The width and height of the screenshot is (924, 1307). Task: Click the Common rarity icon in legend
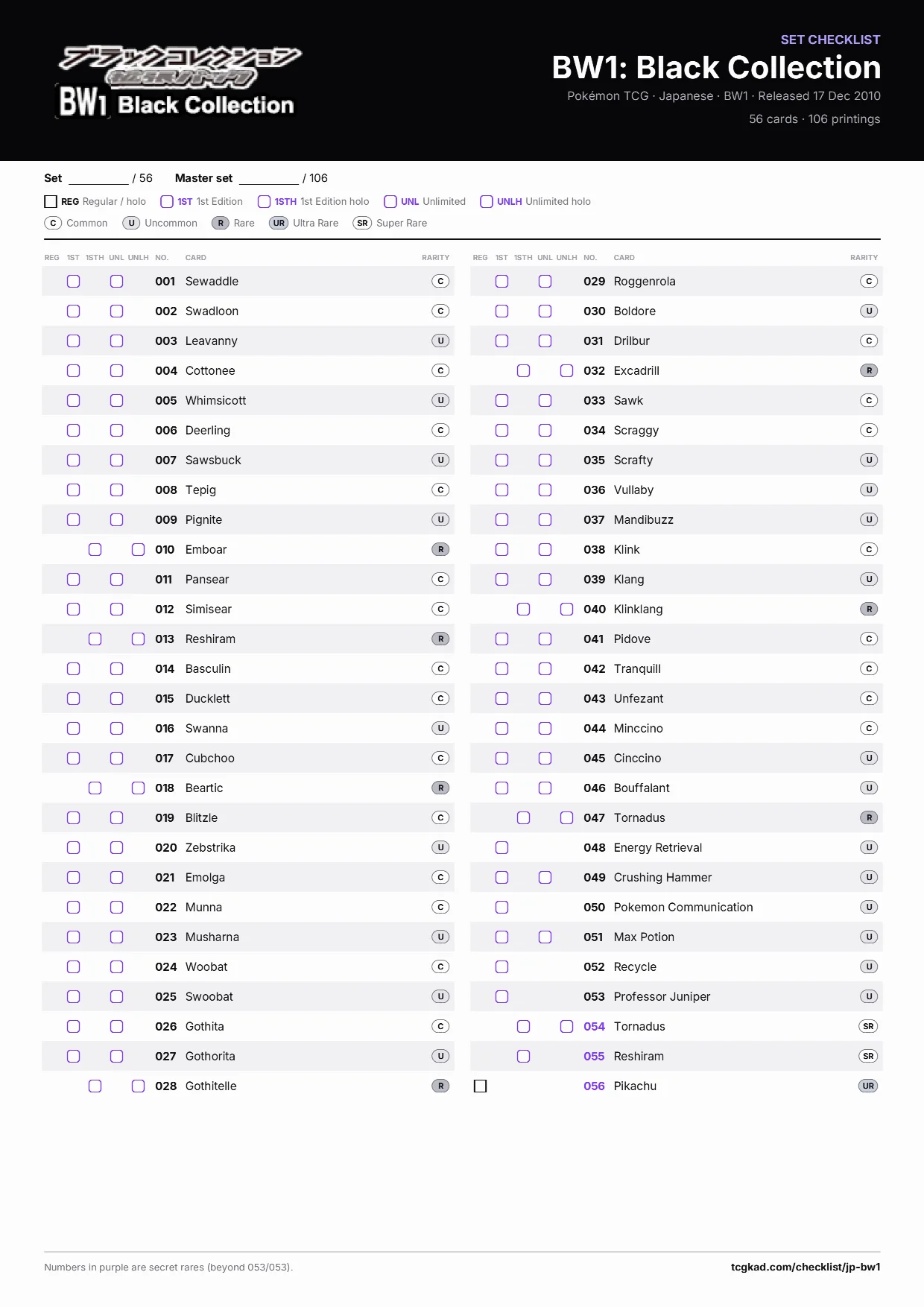[x=53, y=223]
